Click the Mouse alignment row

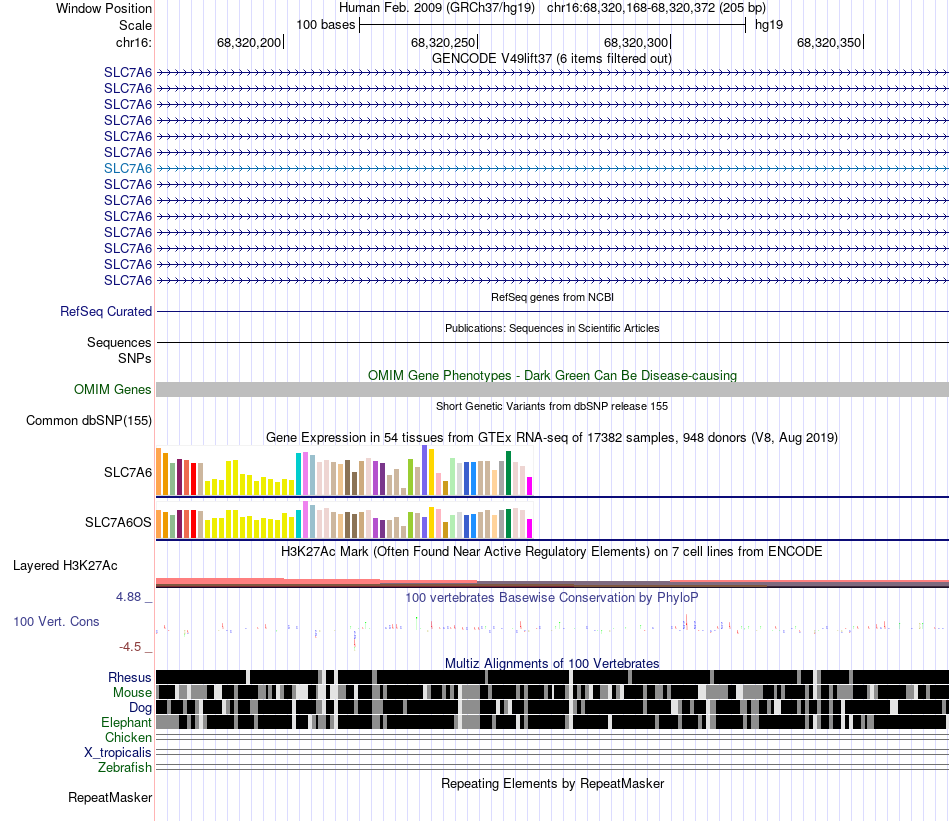tap(552, 692)
